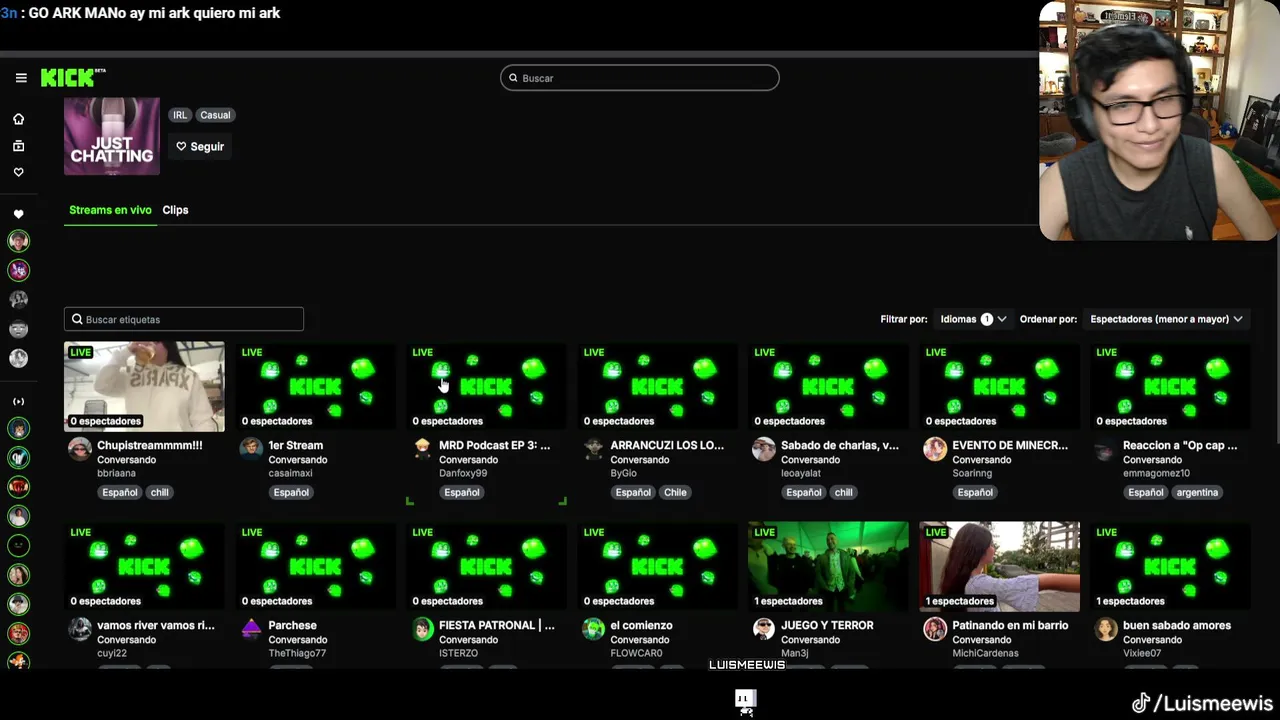
Task: Open JUEGO Y TERROR stream thumbnail
Action: click(828, 566)
